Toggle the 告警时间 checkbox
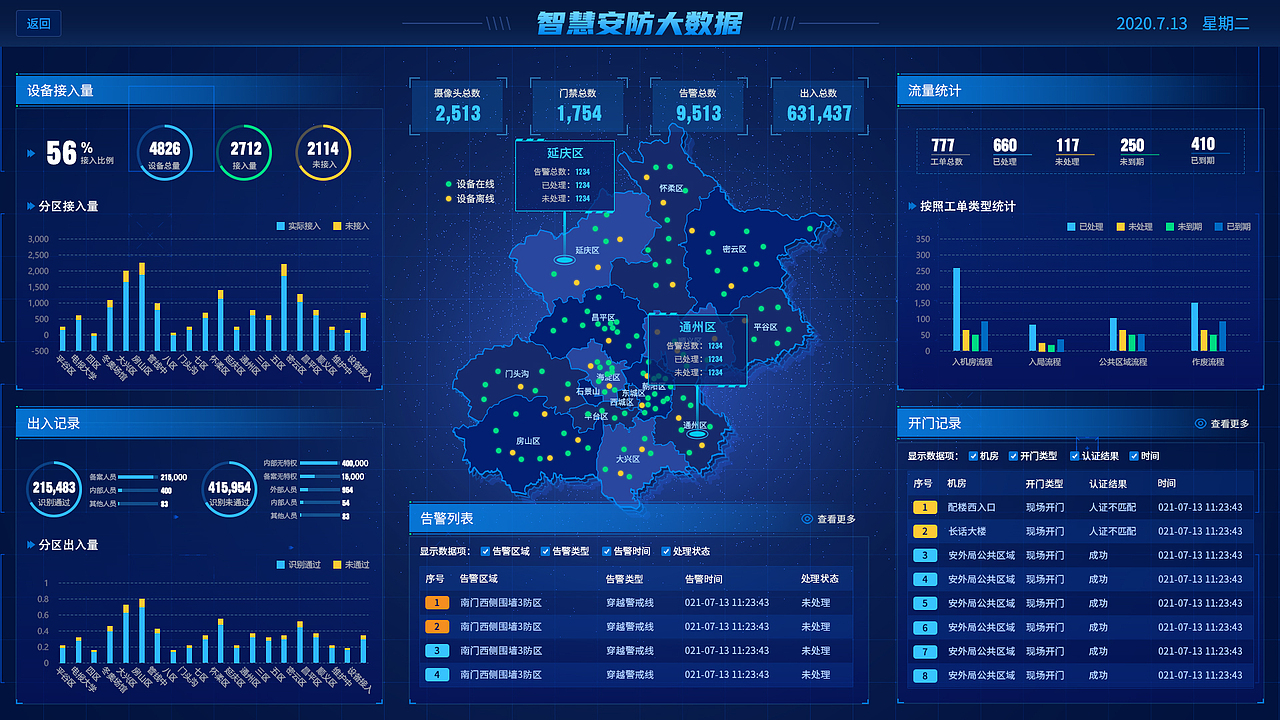Screen dimensions: 1280x720 605,551
